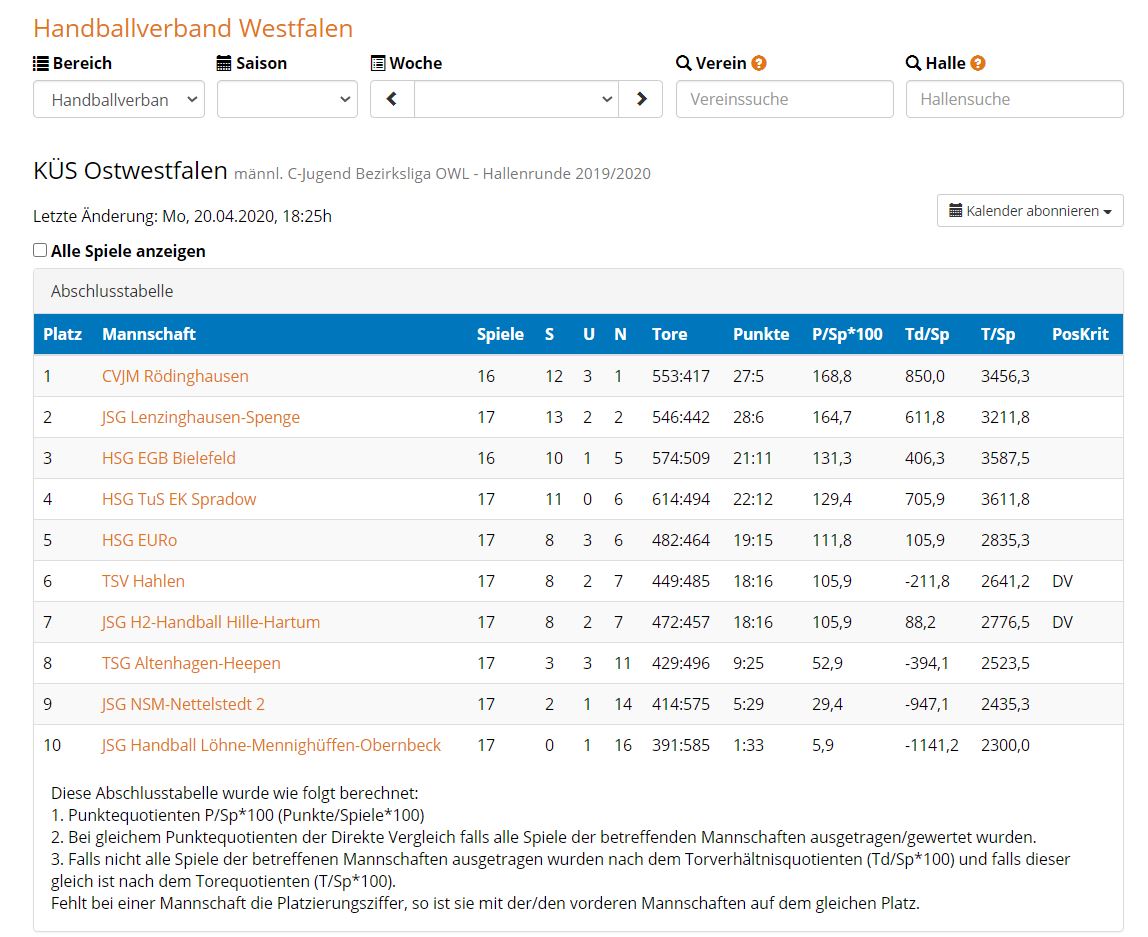This screenshot has height=937, width=1148.
Task: Click the Saison calendar icon
Action: tap(224, 64)
